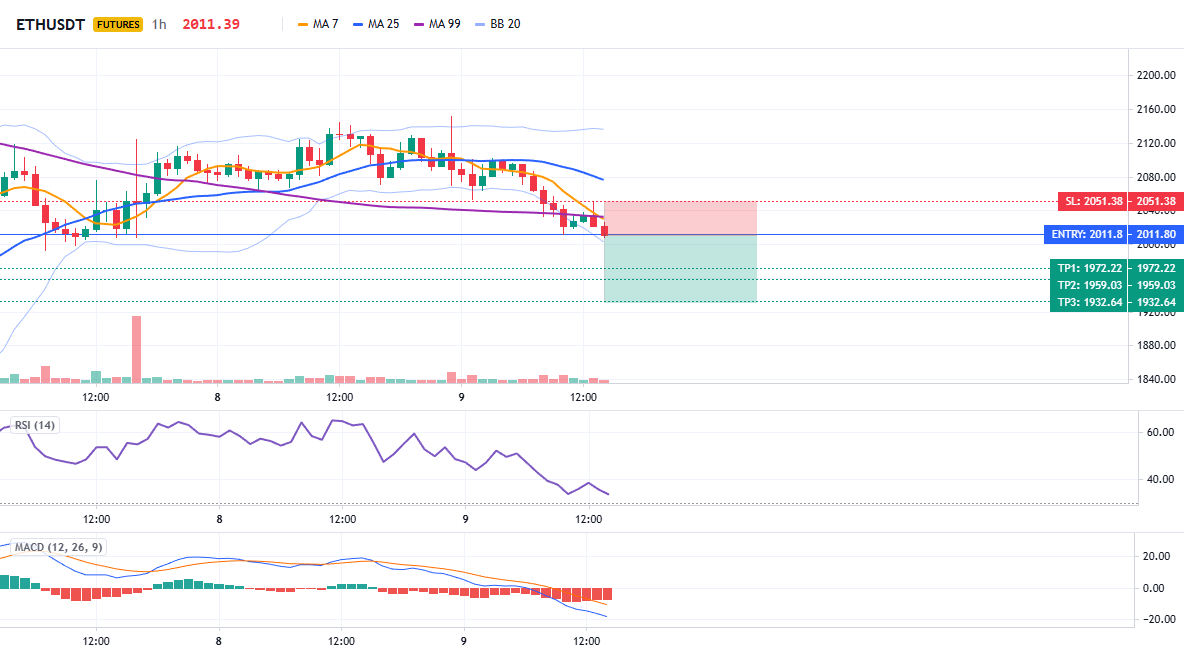
Task: Click the 20.00 MACD axis label
Action: coord(1158,556)
